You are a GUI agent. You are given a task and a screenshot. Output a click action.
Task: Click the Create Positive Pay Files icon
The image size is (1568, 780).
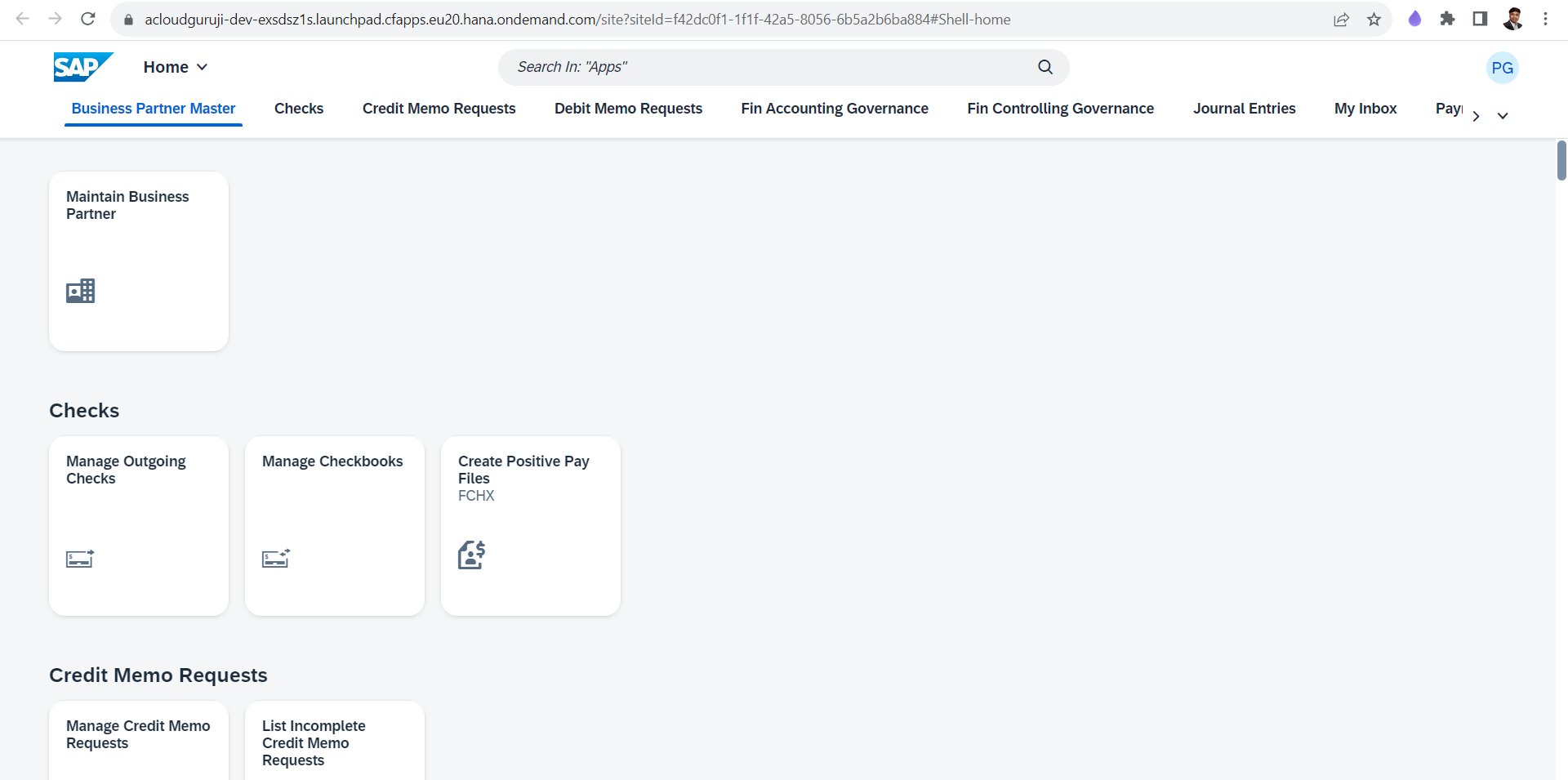pos(472,555)
